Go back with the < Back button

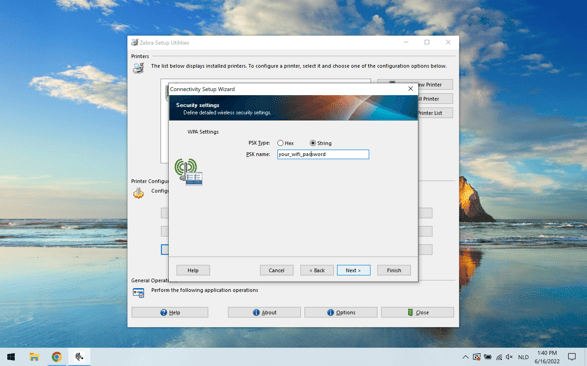317,270
